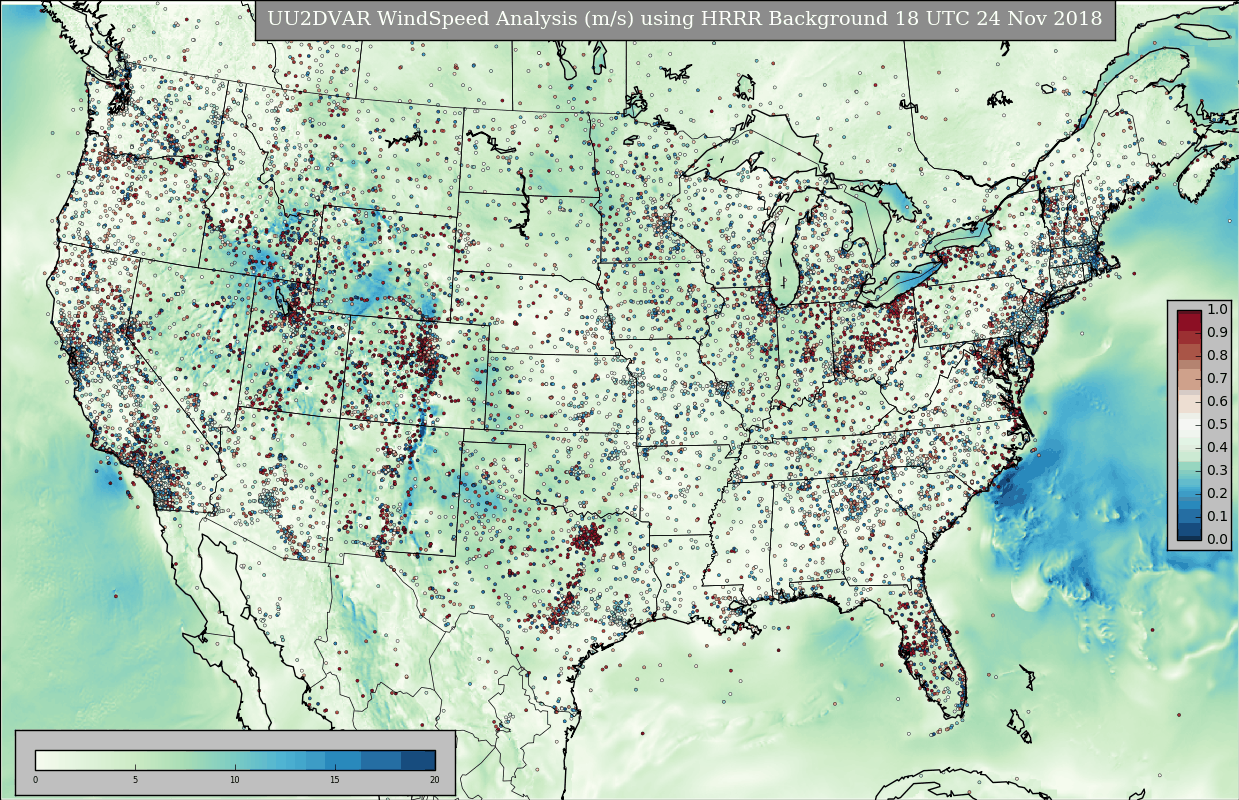
Task: Click the dark blue swatch beside 0.0
Action: [1189, 532]
